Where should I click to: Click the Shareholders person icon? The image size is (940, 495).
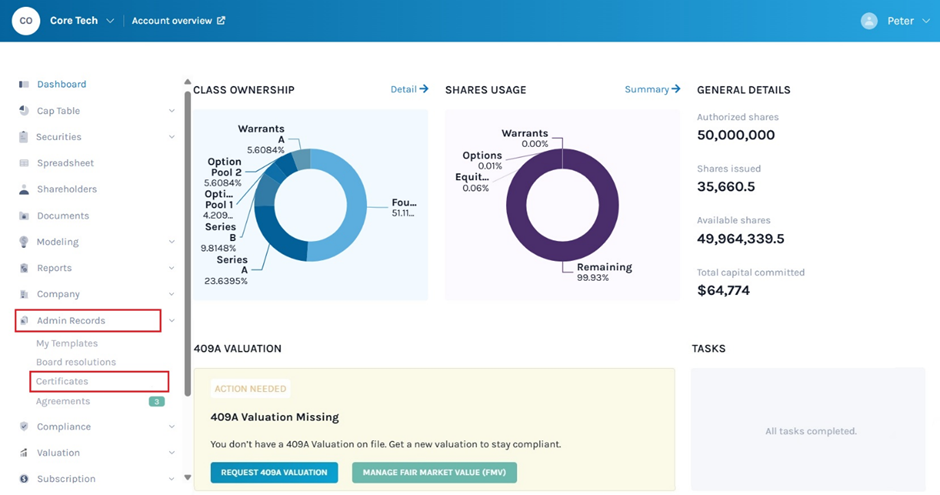pyautogui.click(x=24, y=189)
